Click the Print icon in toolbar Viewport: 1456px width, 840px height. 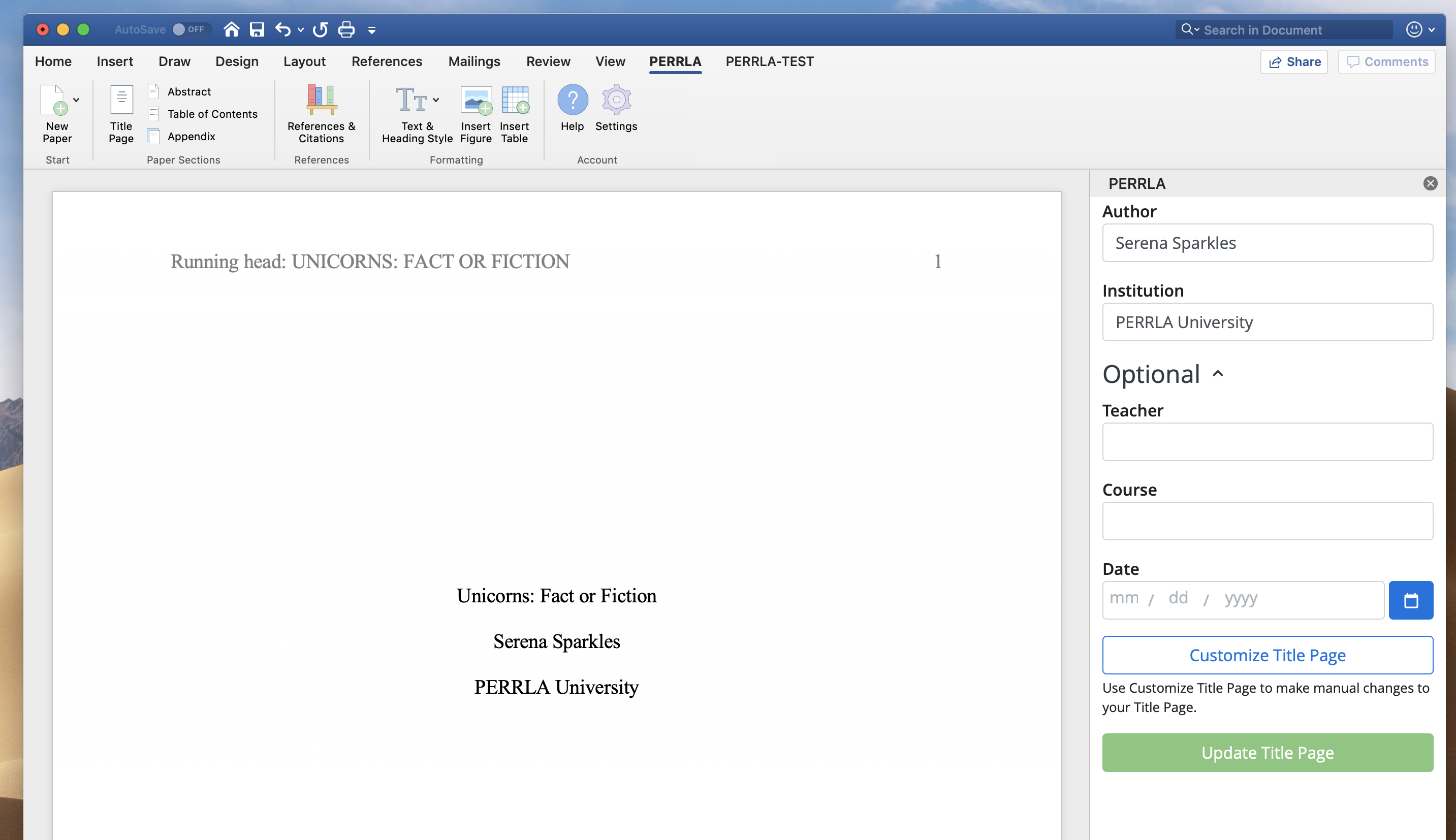pos(346,29)
